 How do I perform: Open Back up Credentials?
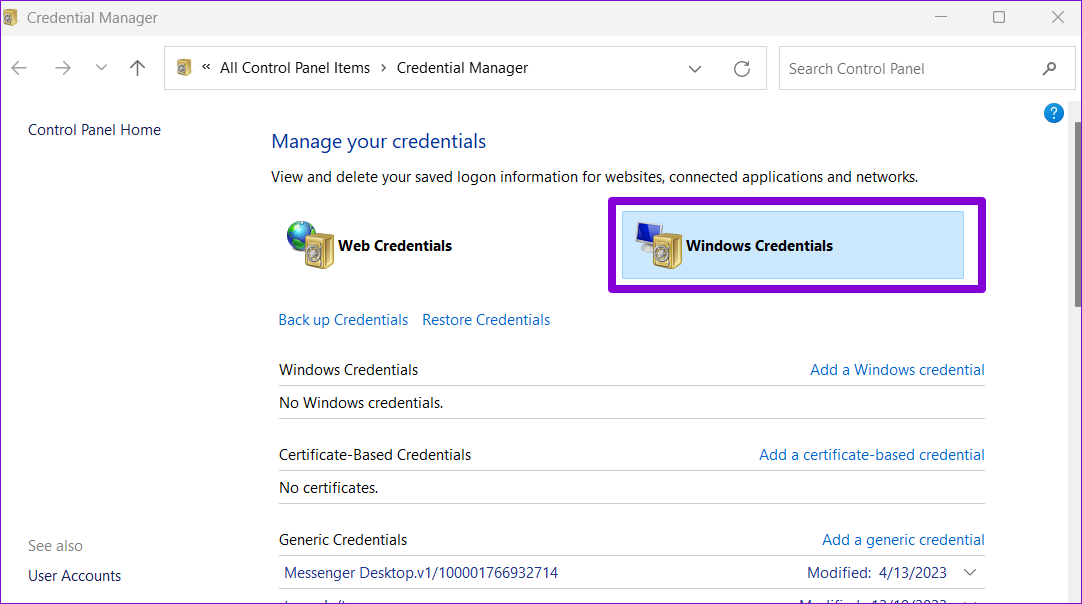[343, 320]
